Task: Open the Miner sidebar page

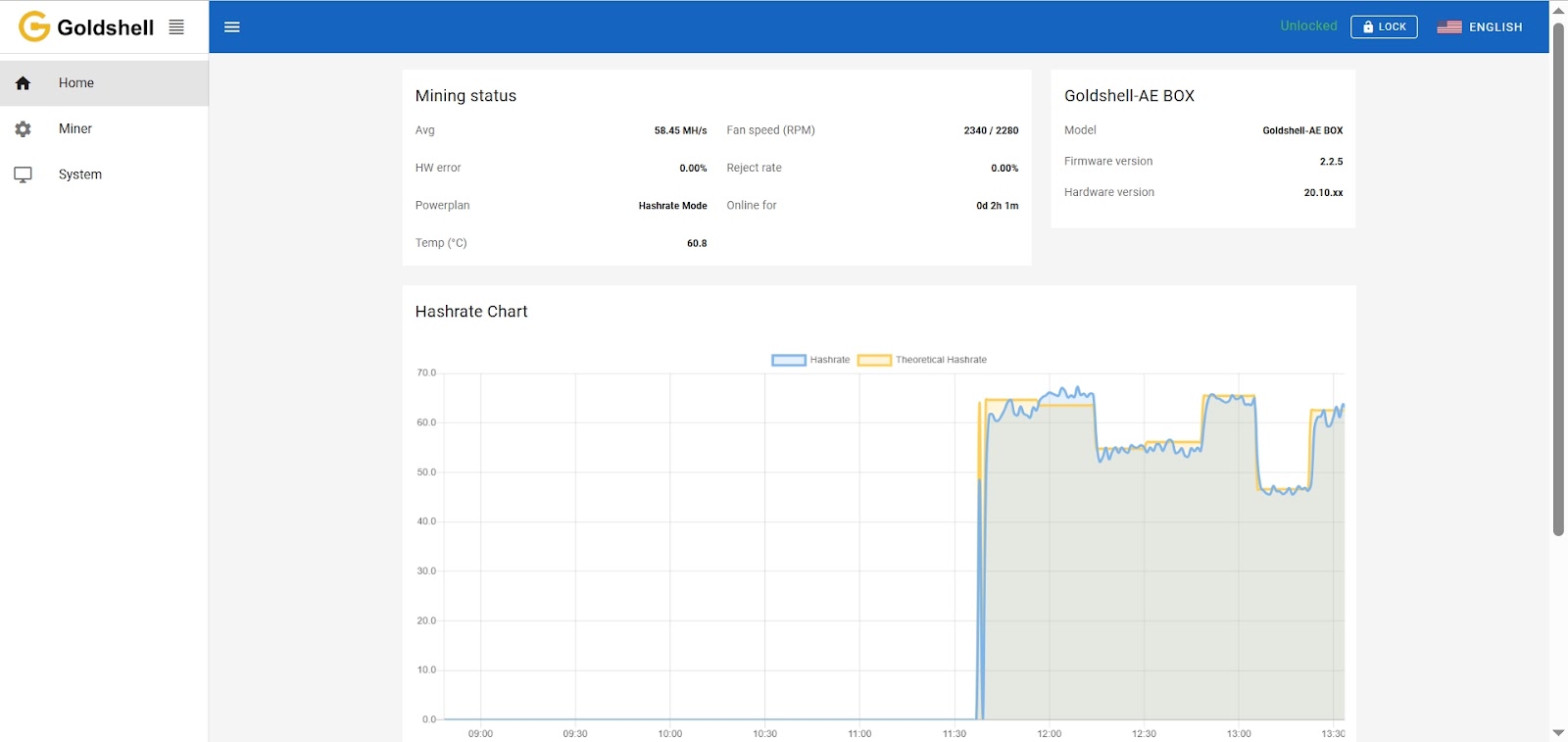Action: click(x=104, y=128)
